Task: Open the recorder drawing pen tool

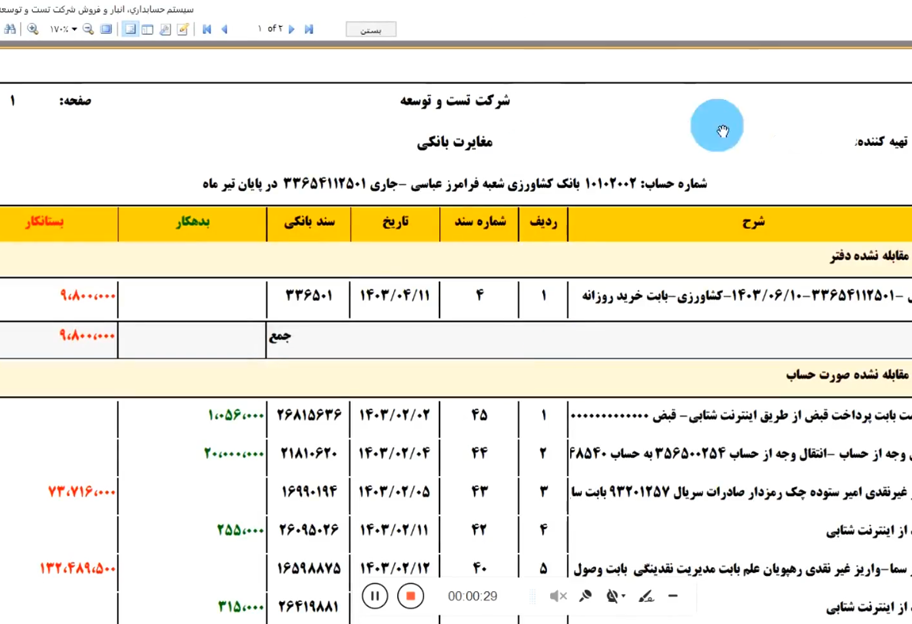Action: (646, 596)
